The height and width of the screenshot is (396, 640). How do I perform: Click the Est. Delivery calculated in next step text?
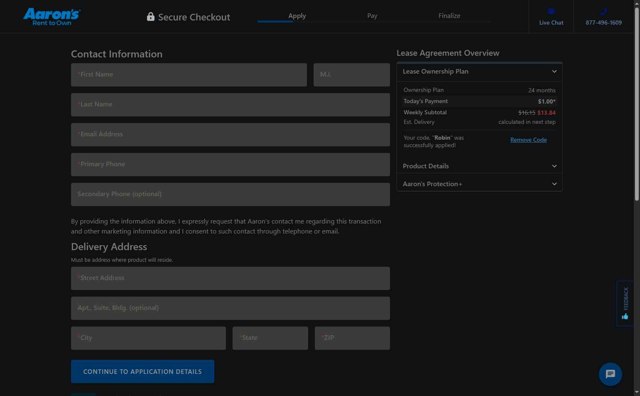click(527, 122)
